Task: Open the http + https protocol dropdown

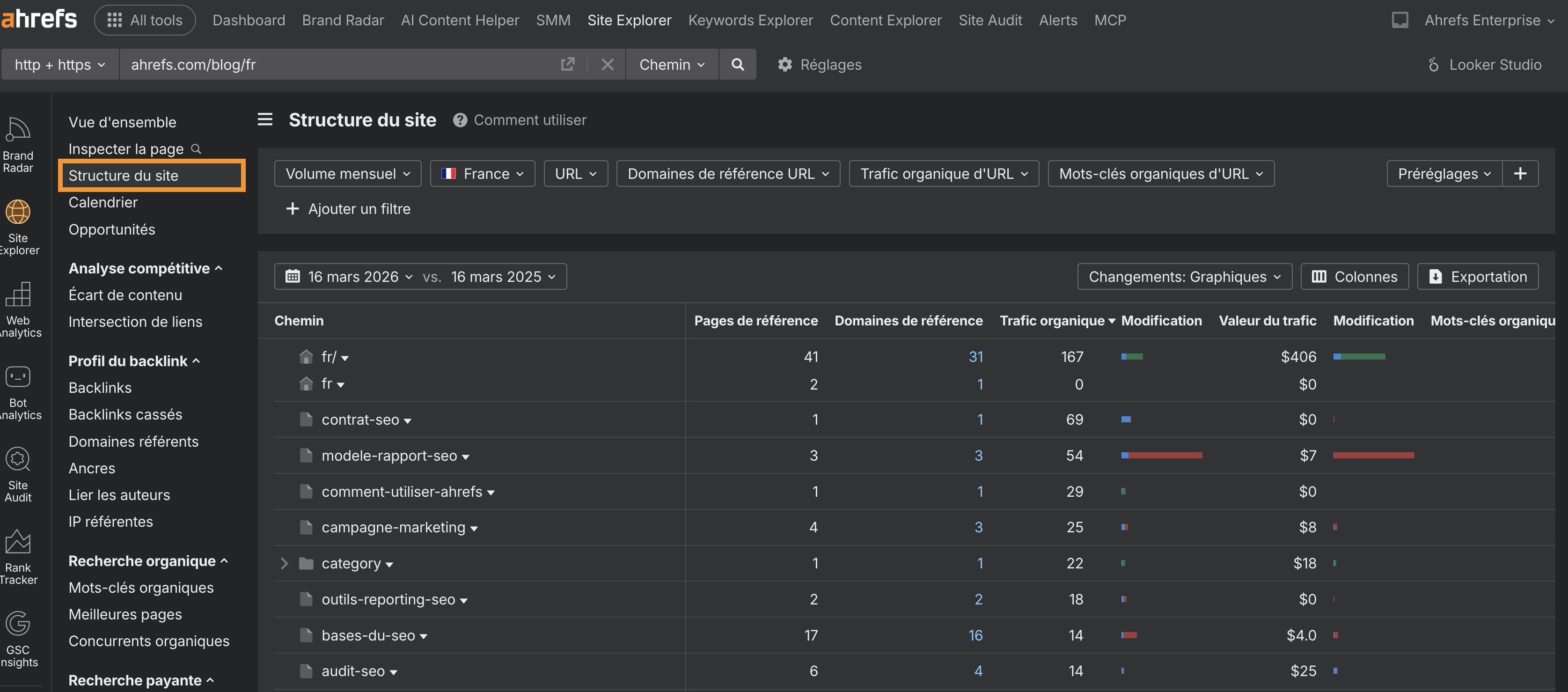Action: tap(59, 64)
